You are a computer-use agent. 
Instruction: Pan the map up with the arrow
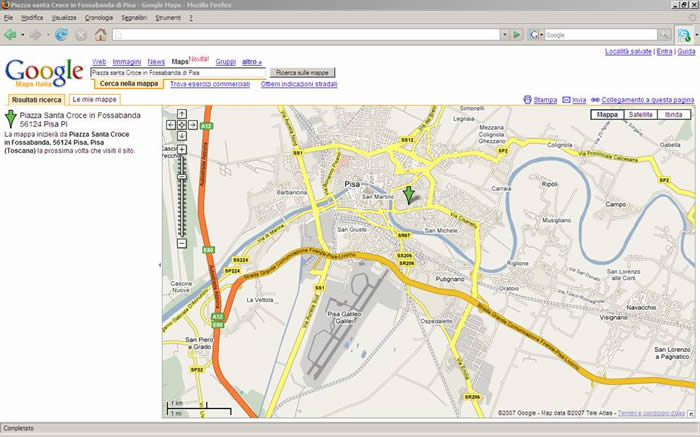(x=182, y=114)
